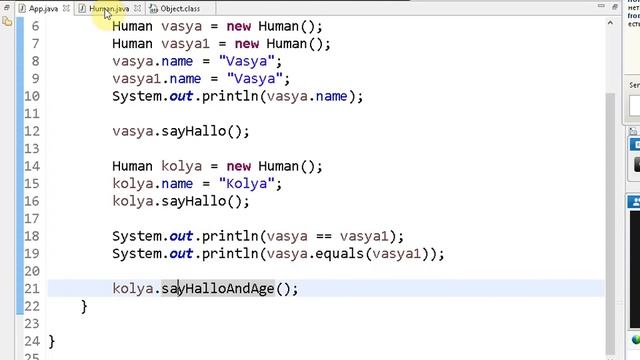Maximize the editor area
640x360 pixels.
(x=615, y=7)
